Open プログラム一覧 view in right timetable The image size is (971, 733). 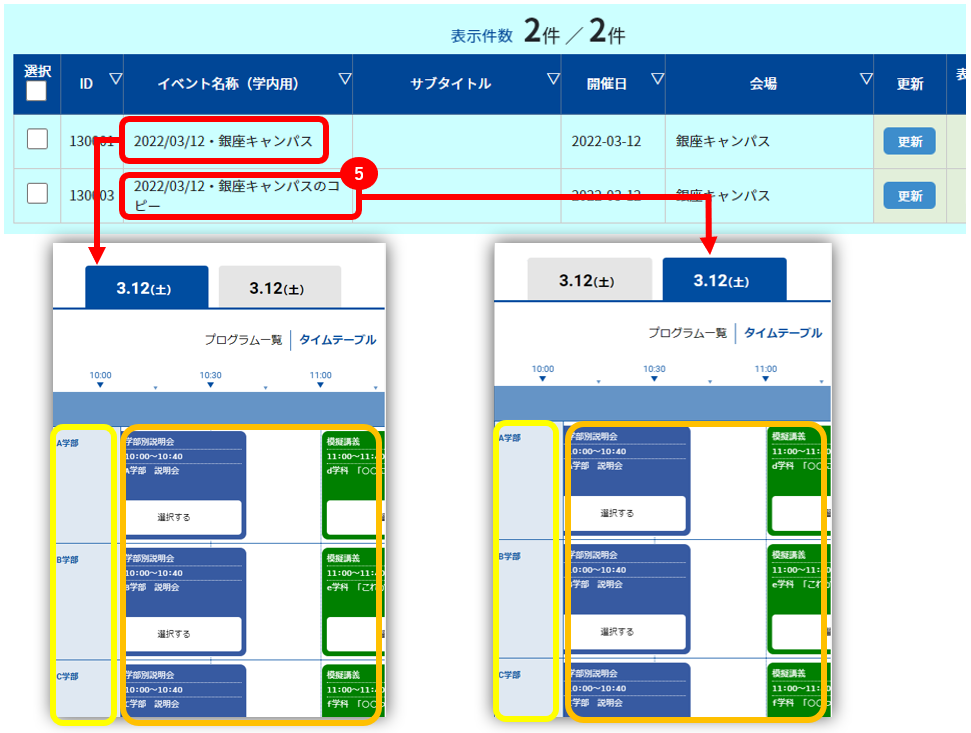[687, 333]
